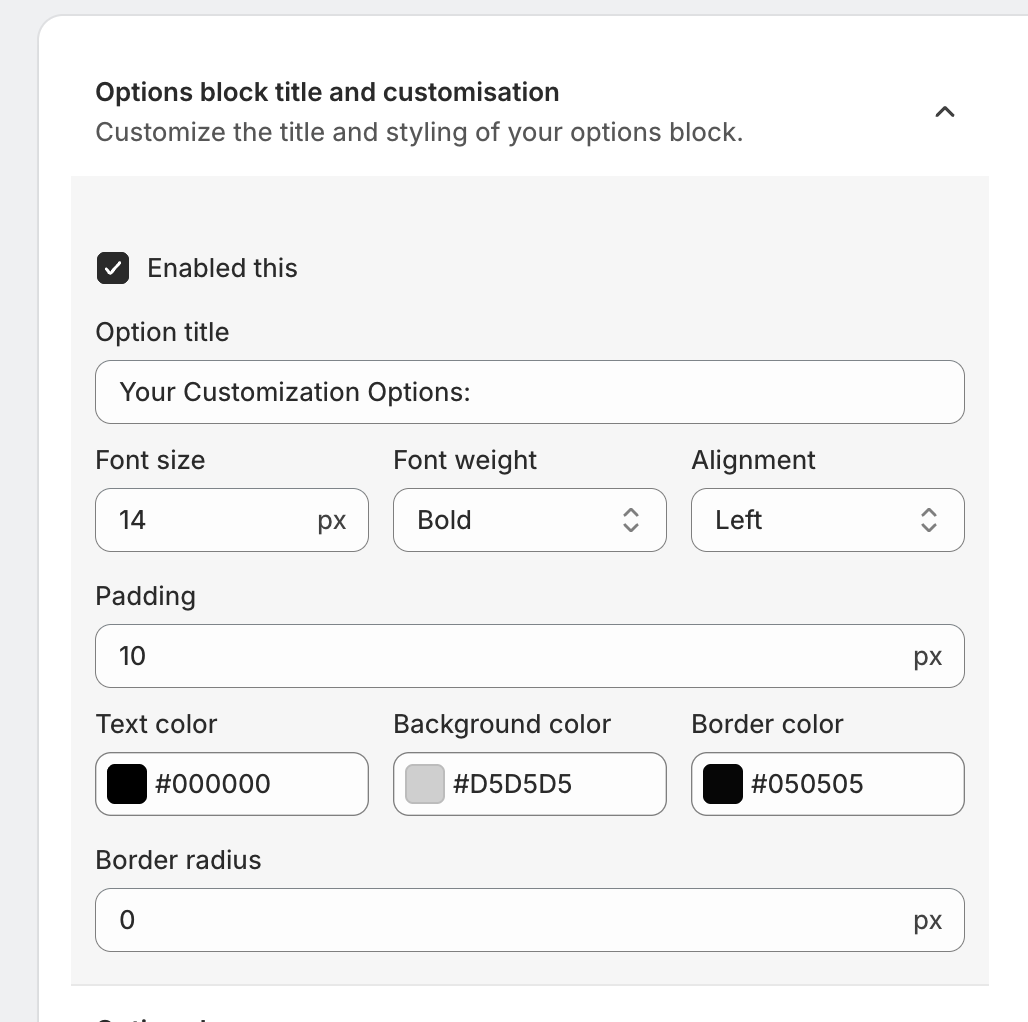Screen dimensions: 1028x1022
Task: Collapse the Options block title section chevron
Action: tap(944, 112)
